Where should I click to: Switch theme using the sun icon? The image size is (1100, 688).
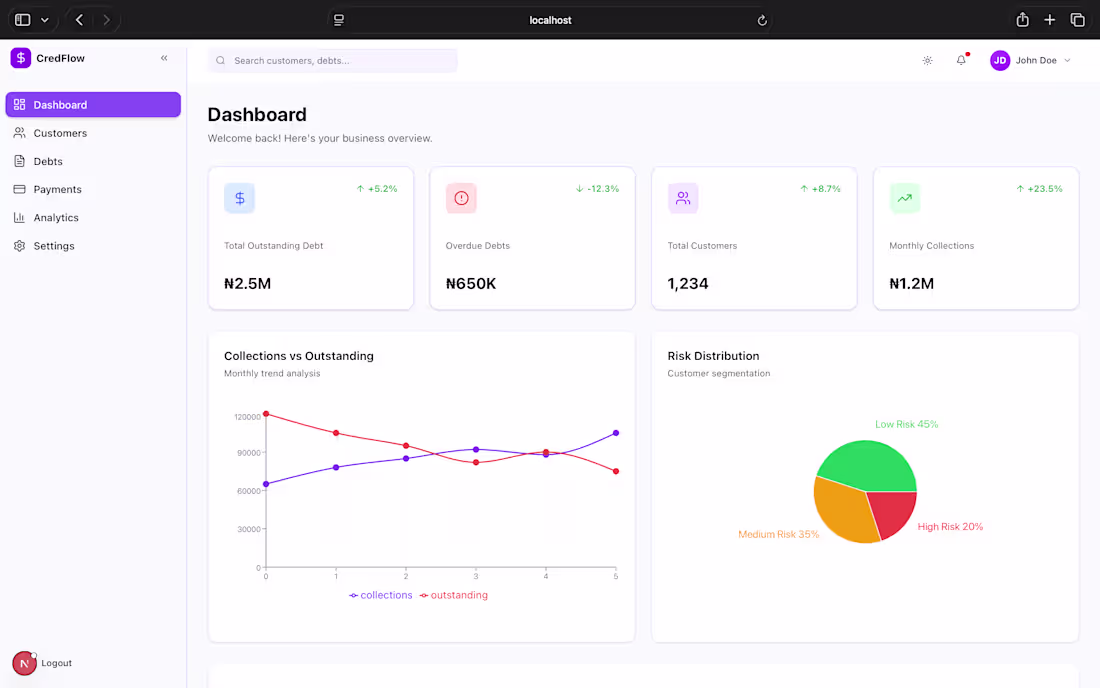point(927,60)
